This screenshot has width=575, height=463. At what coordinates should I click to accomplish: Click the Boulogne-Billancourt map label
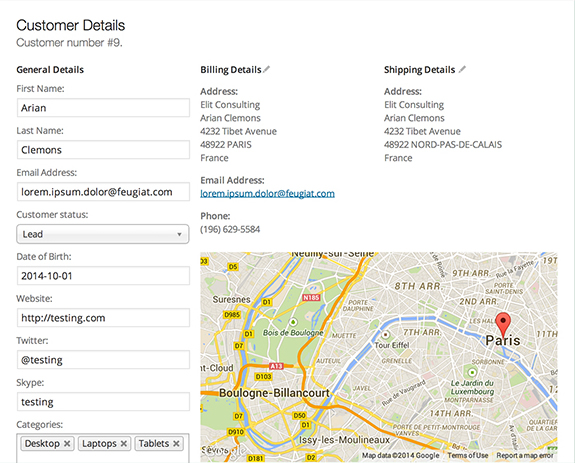(274, 393)
